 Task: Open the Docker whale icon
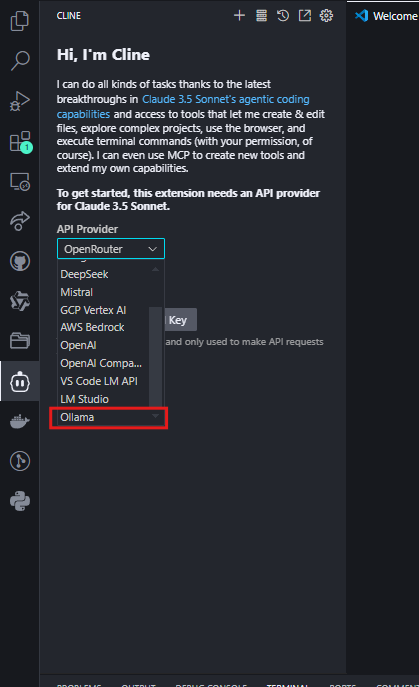pos(20,421)
